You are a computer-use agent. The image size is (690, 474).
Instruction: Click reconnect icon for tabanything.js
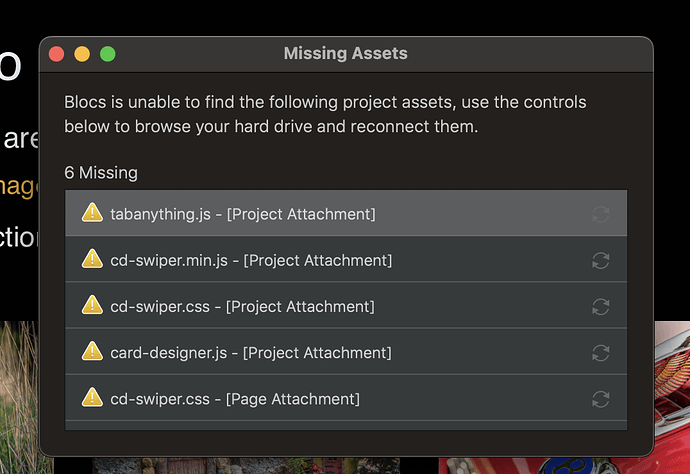tap(600, 214)
